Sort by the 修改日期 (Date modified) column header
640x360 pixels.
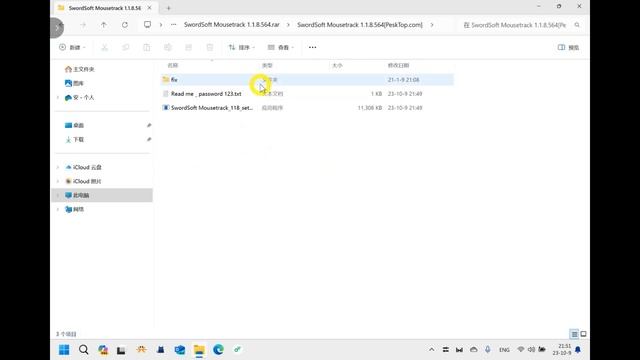(x=398, y=65)
